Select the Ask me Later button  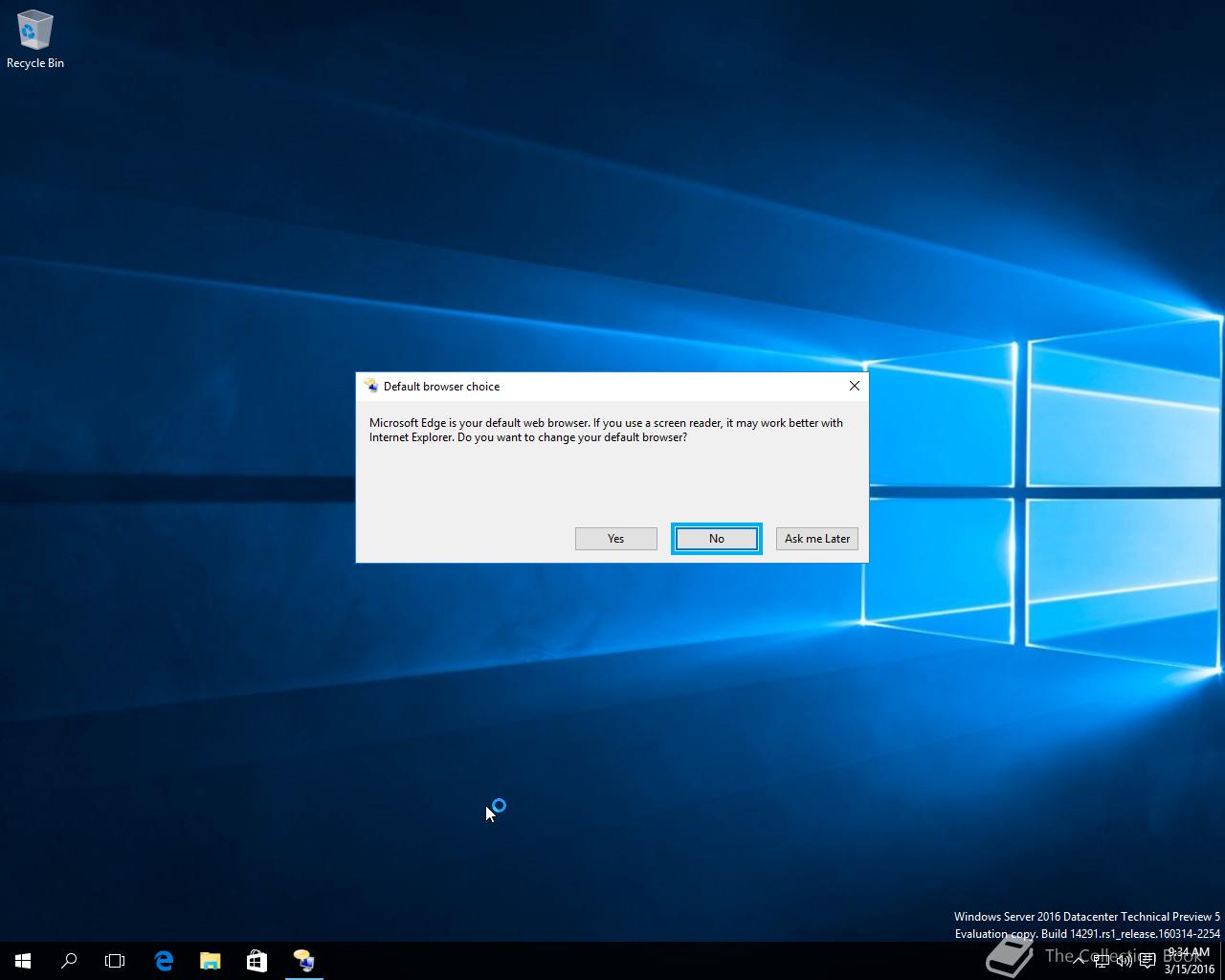pos(817,539)
